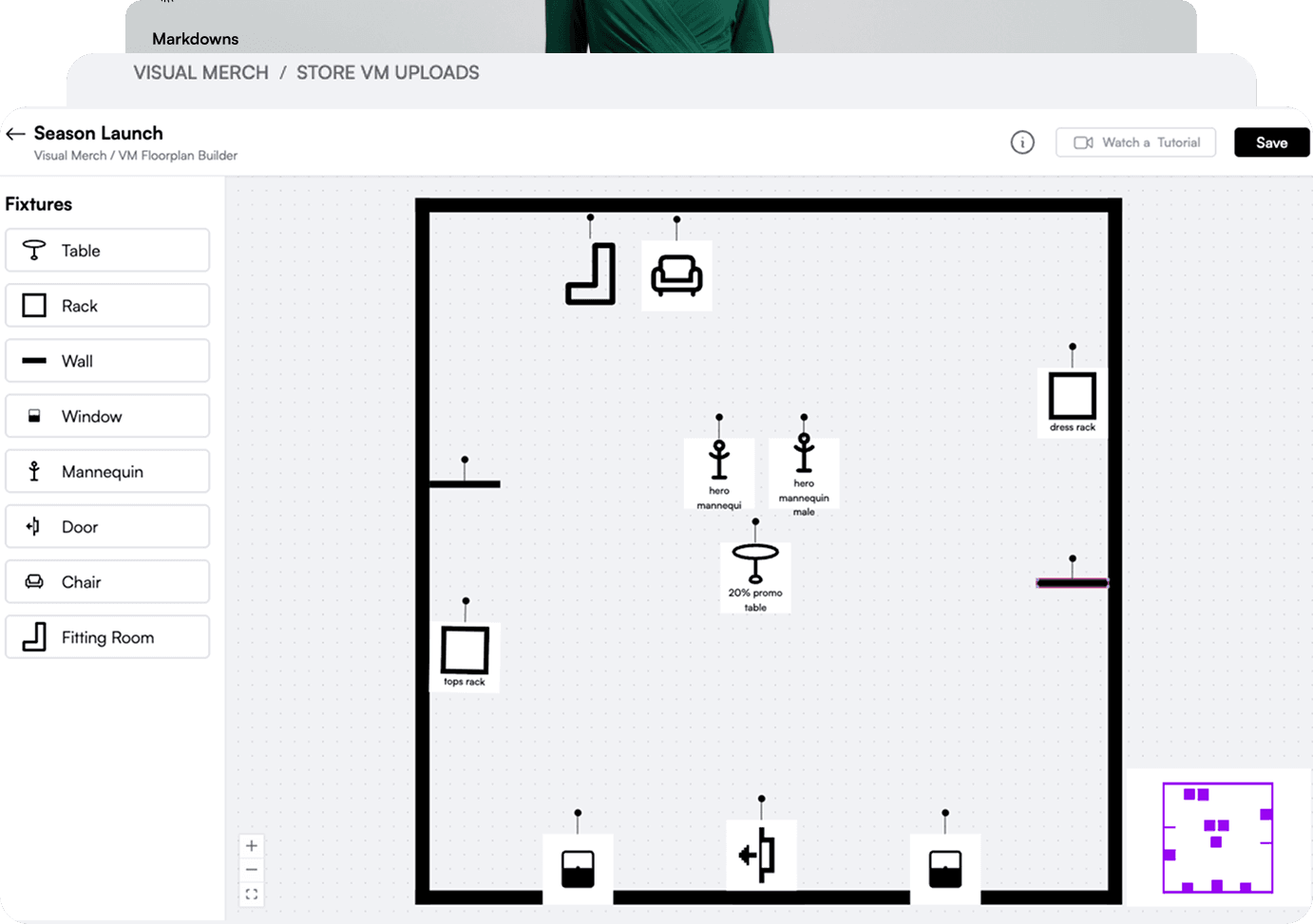Choose Table from the Fixtures panel
Image resolution: width=1313 pixels, height=924 pixels.
[107, 251]
